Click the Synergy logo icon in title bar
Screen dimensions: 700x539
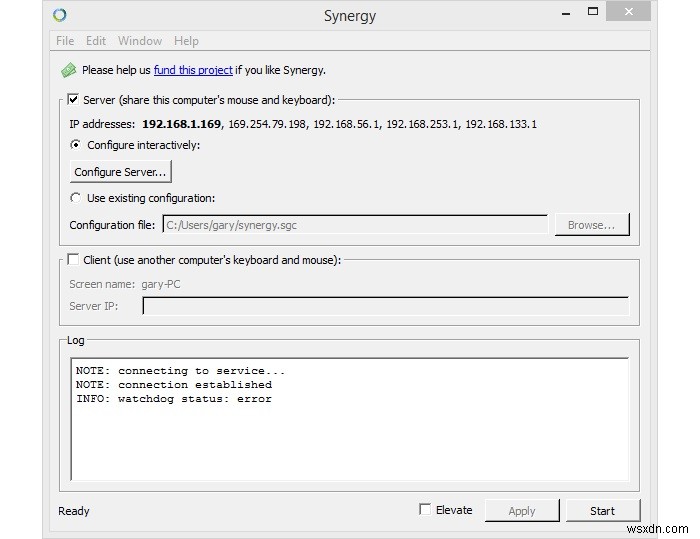[60, 15]
